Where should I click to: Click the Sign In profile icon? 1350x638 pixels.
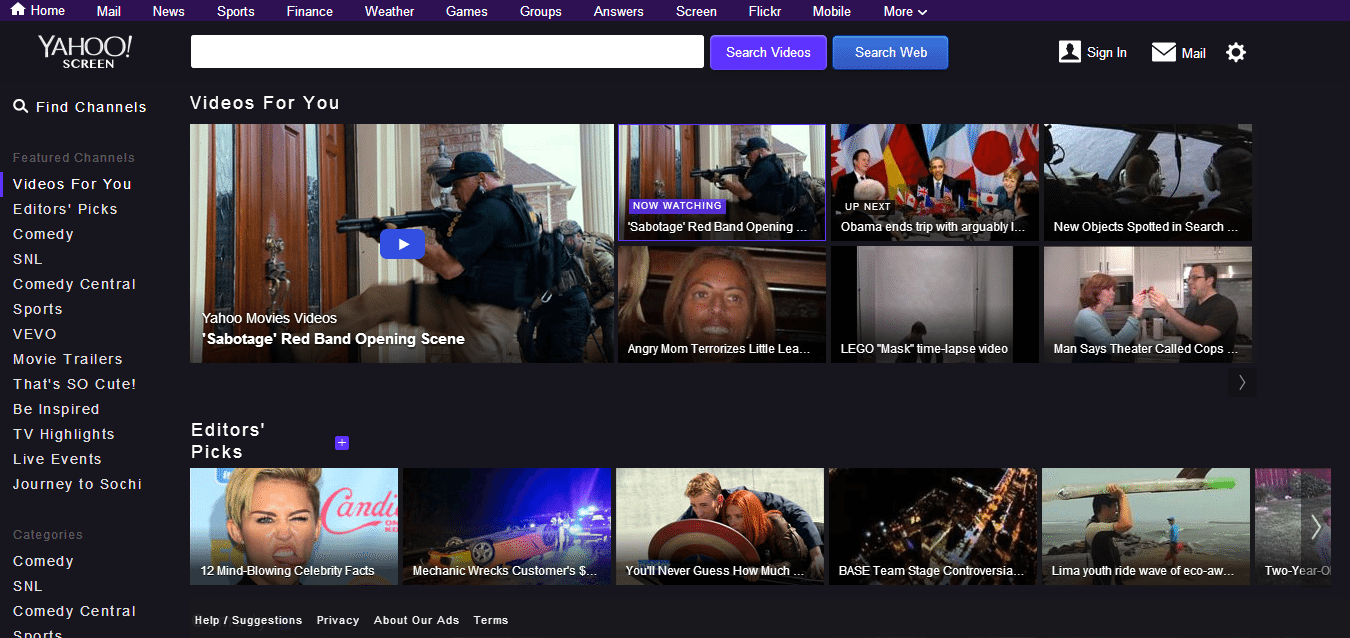[x=1069, y=52]
